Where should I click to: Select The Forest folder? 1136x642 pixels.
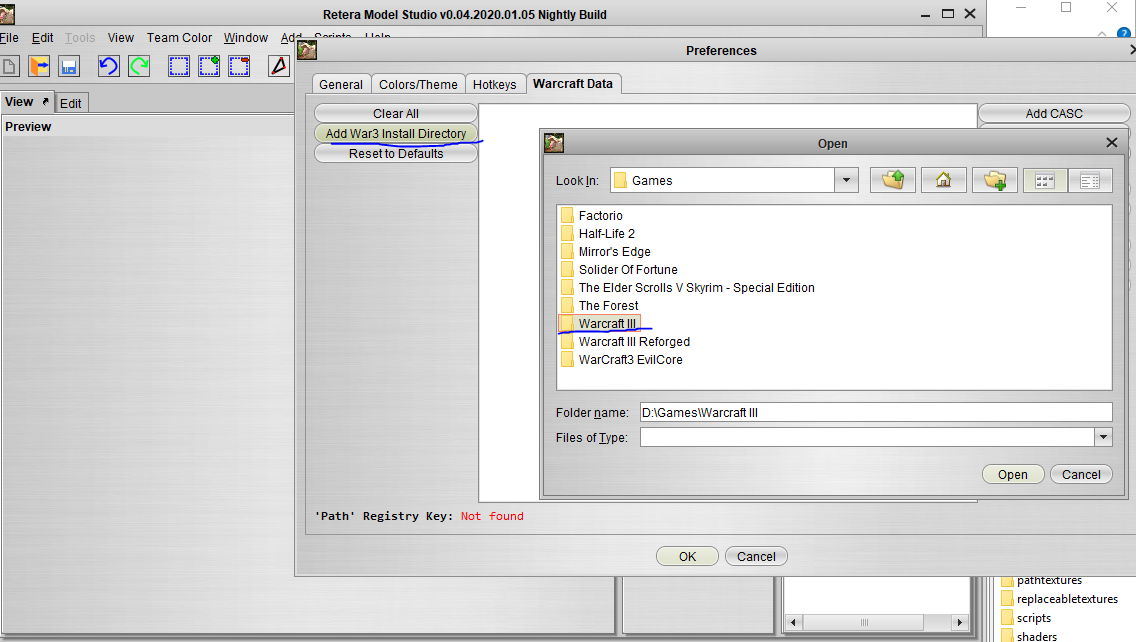600,306
